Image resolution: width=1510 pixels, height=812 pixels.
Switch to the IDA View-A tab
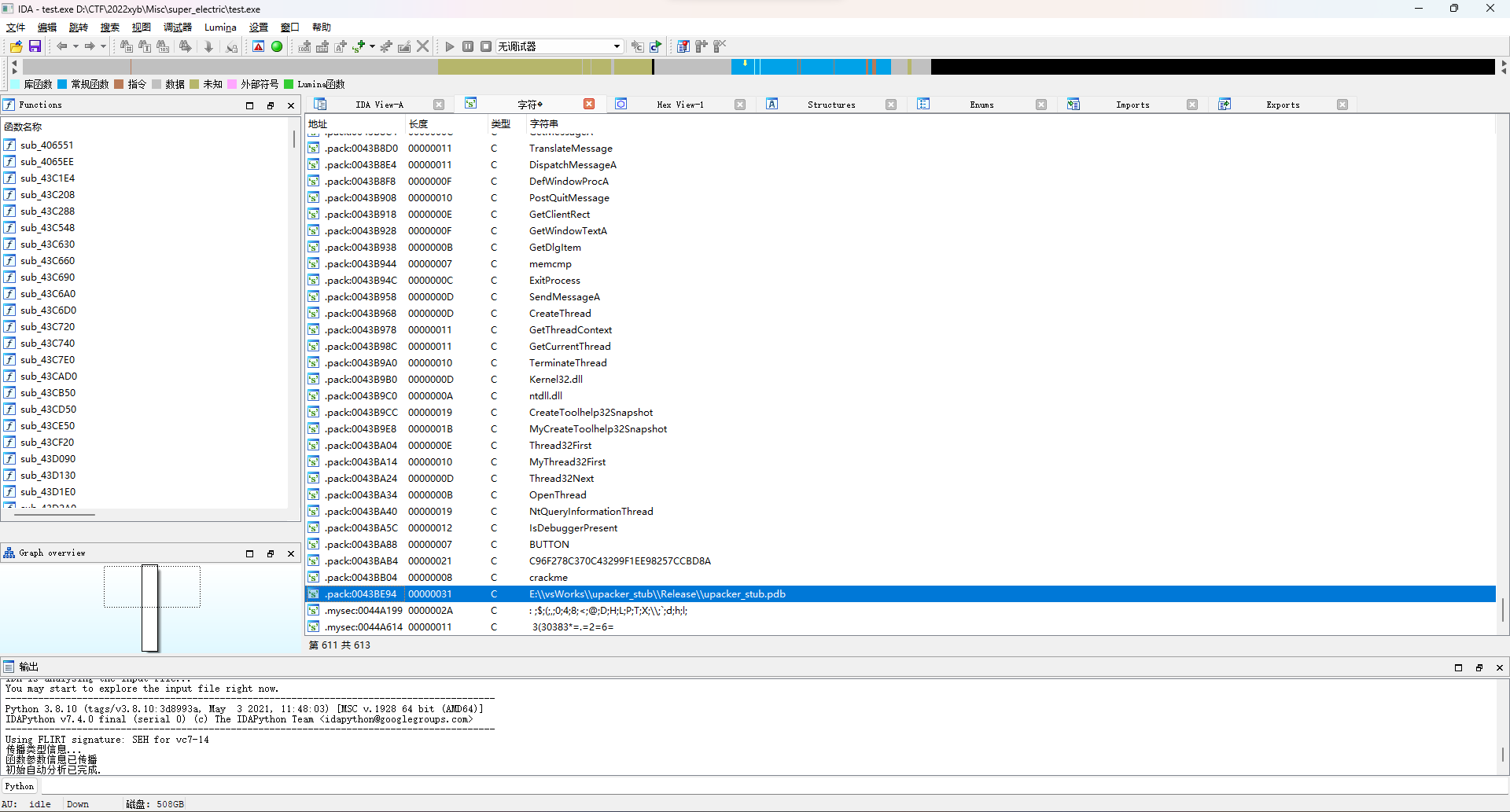pyautogui.click(x=379, y=105)
